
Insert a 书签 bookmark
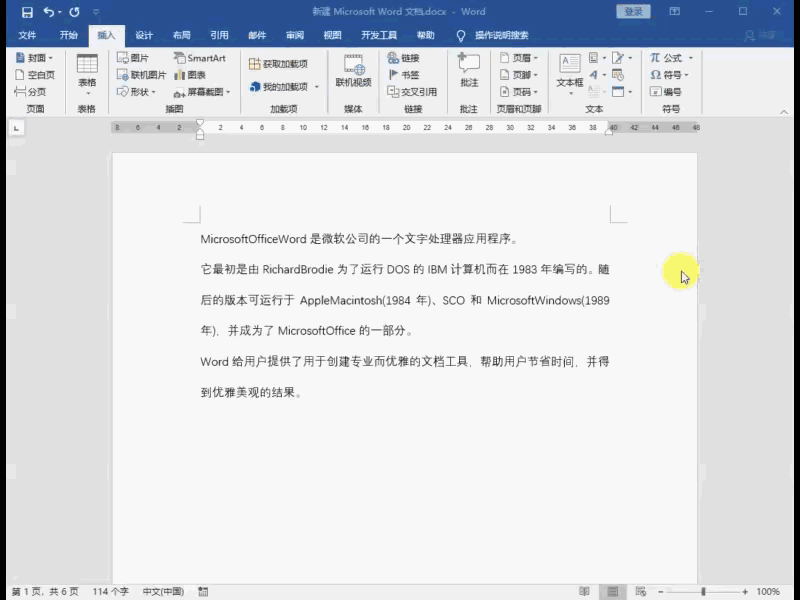point(404,75)
